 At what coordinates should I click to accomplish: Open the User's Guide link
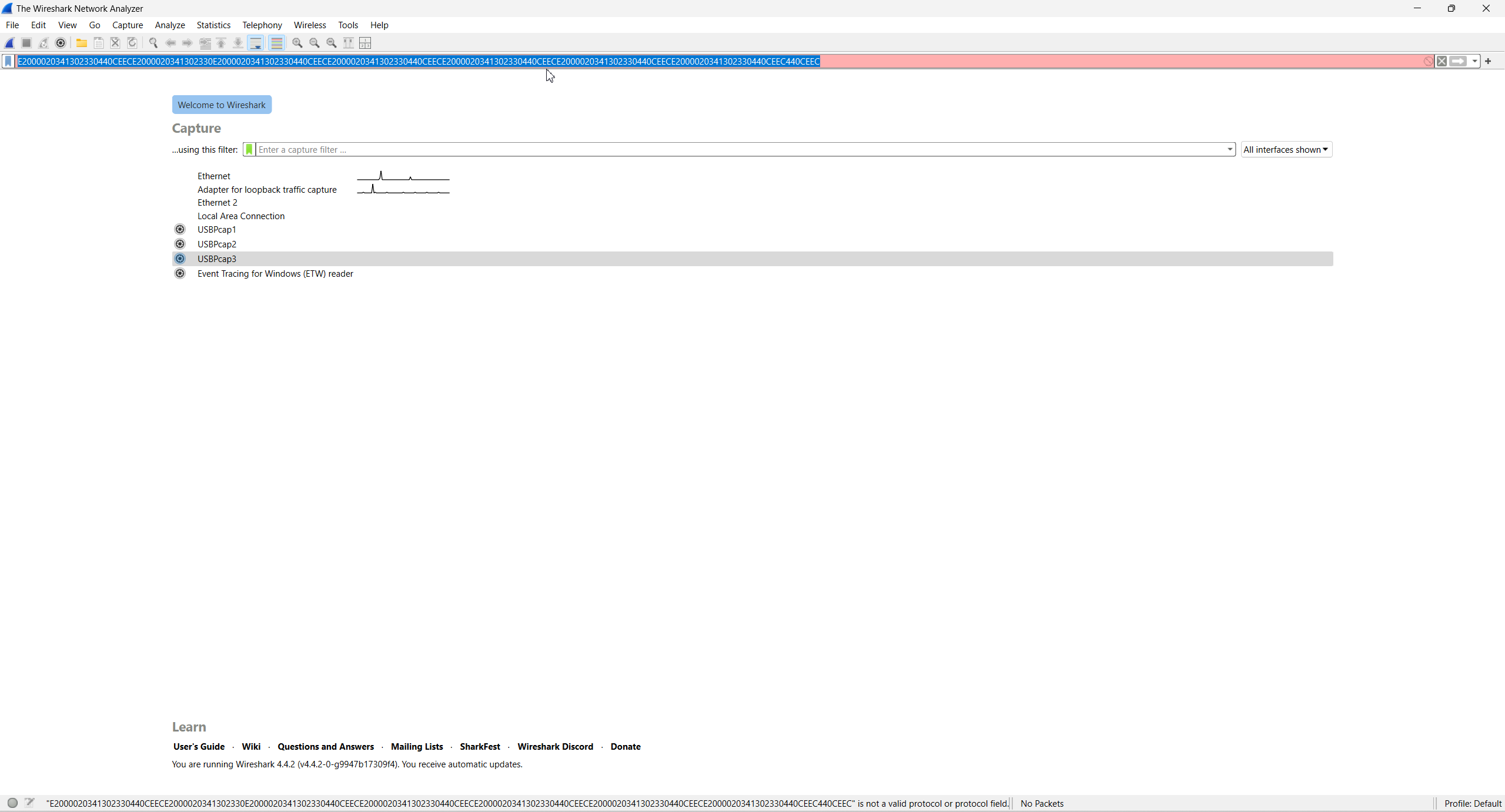(199, 746)
